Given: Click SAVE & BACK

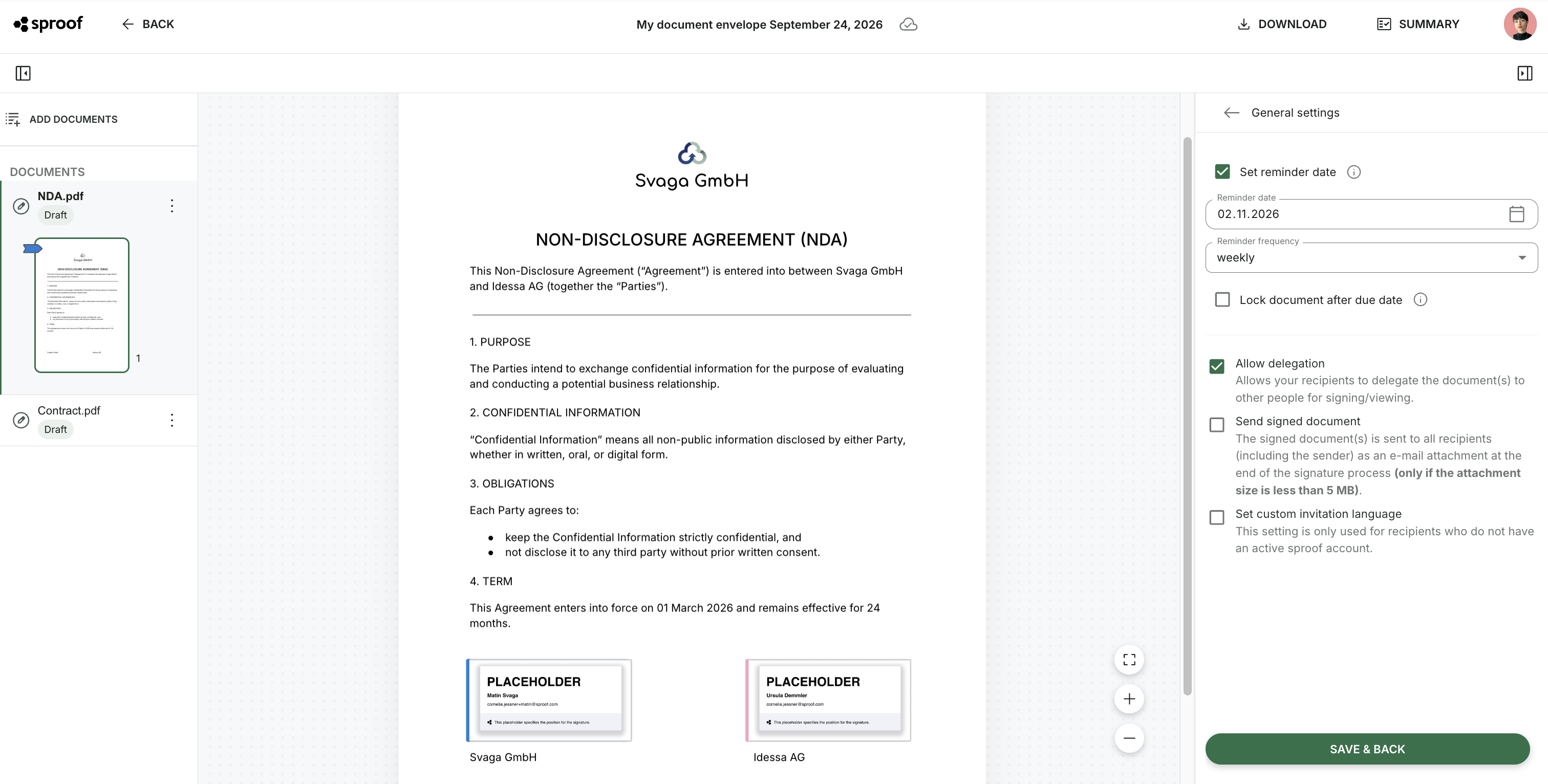Looking at the screenshot, I should tap(1366, 749).
